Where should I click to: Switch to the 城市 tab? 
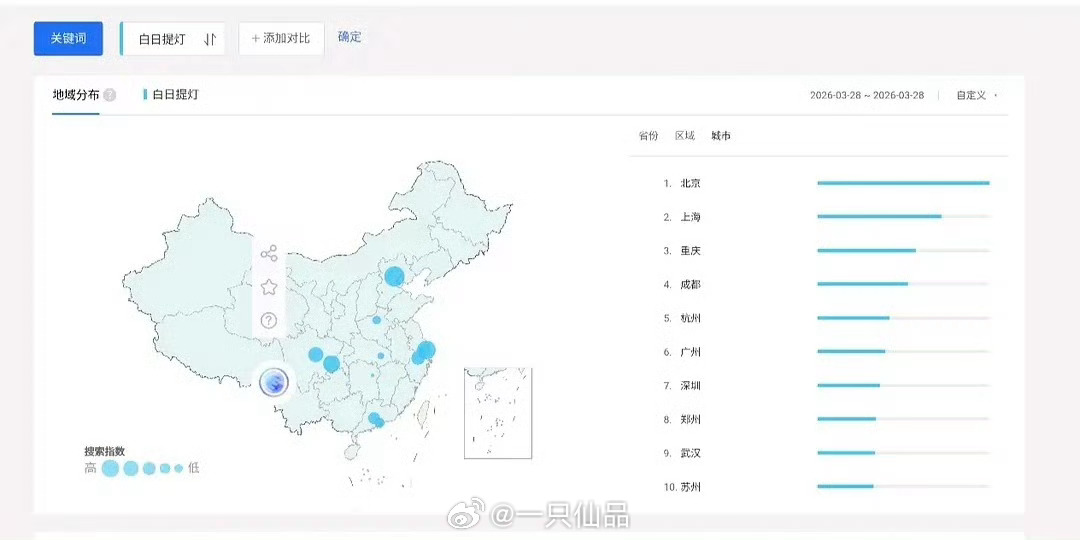click(x=721, y=136)
